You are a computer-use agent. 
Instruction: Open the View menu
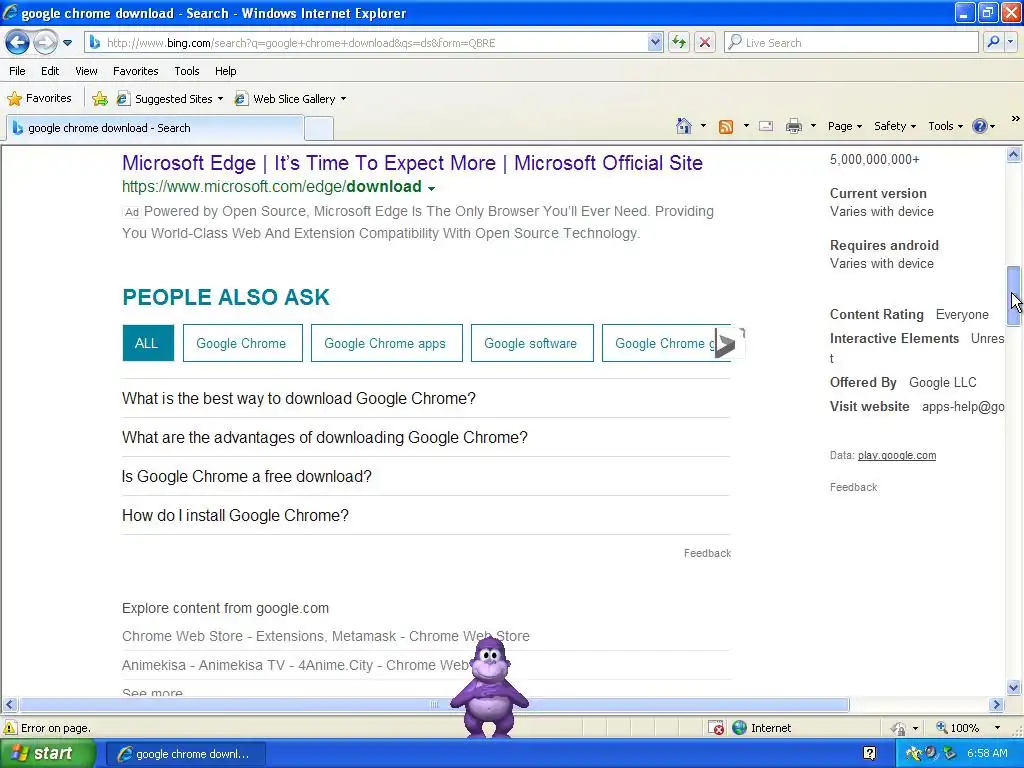(86, 71)
